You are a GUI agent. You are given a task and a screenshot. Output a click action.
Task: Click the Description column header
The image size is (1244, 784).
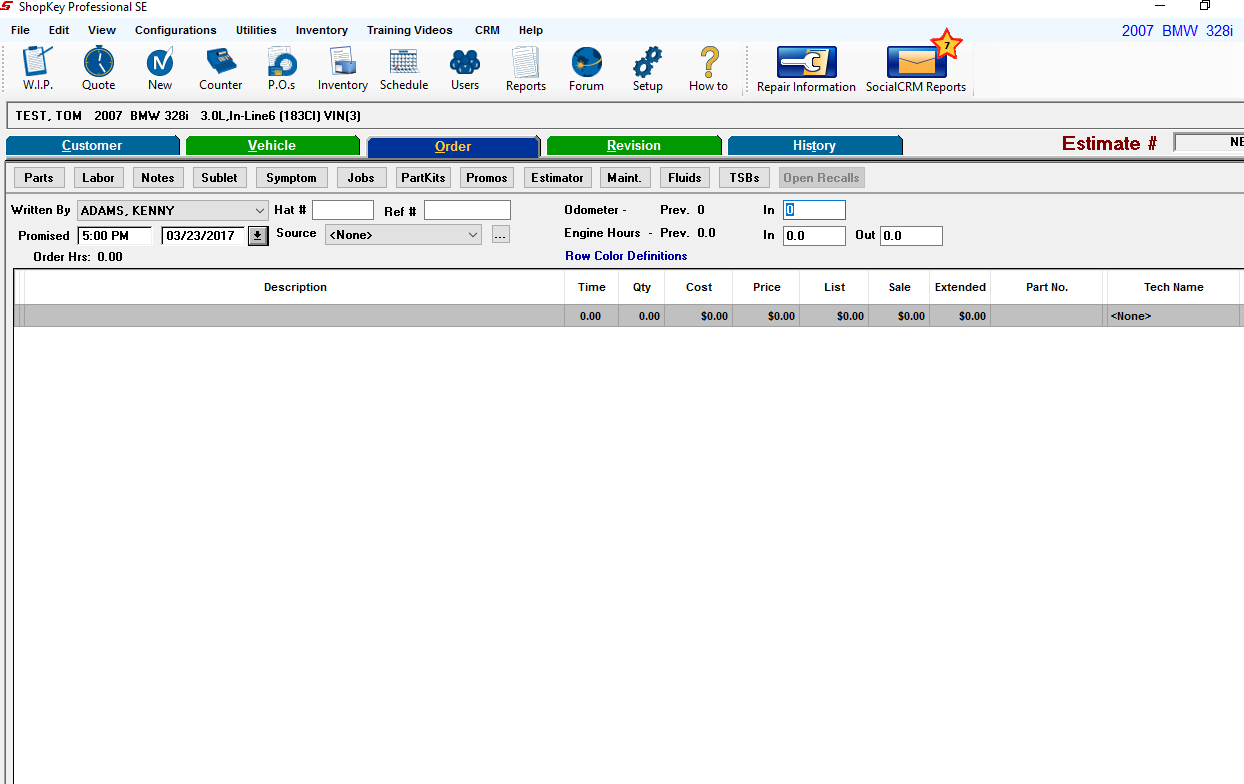coord(295,287)
